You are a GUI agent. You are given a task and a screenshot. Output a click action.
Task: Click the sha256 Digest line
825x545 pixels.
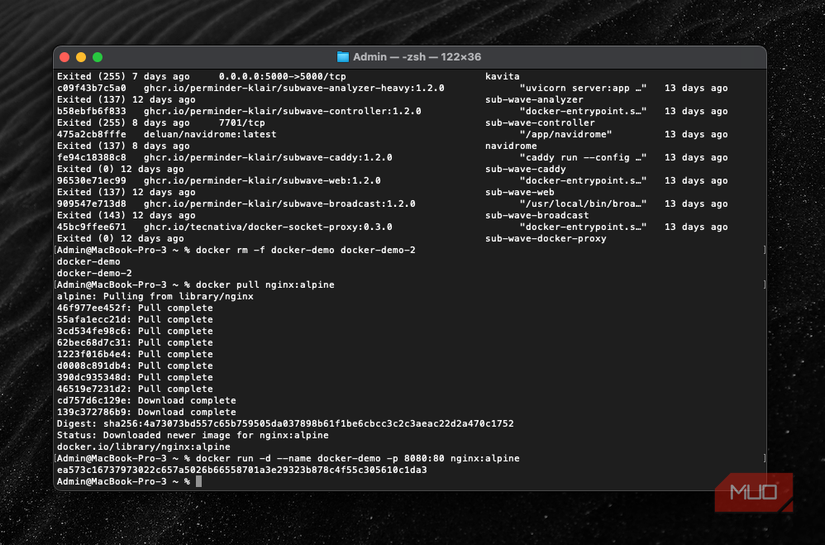coord(285,423)
